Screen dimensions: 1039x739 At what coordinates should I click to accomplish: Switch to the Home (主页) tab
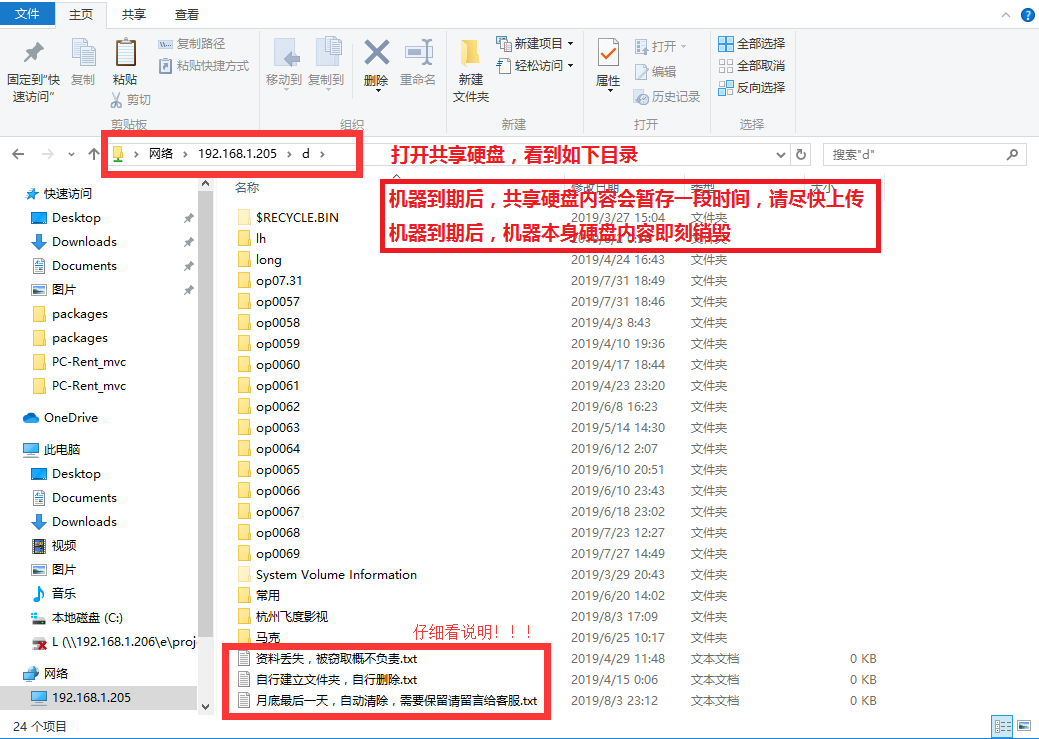coord(81,15)
